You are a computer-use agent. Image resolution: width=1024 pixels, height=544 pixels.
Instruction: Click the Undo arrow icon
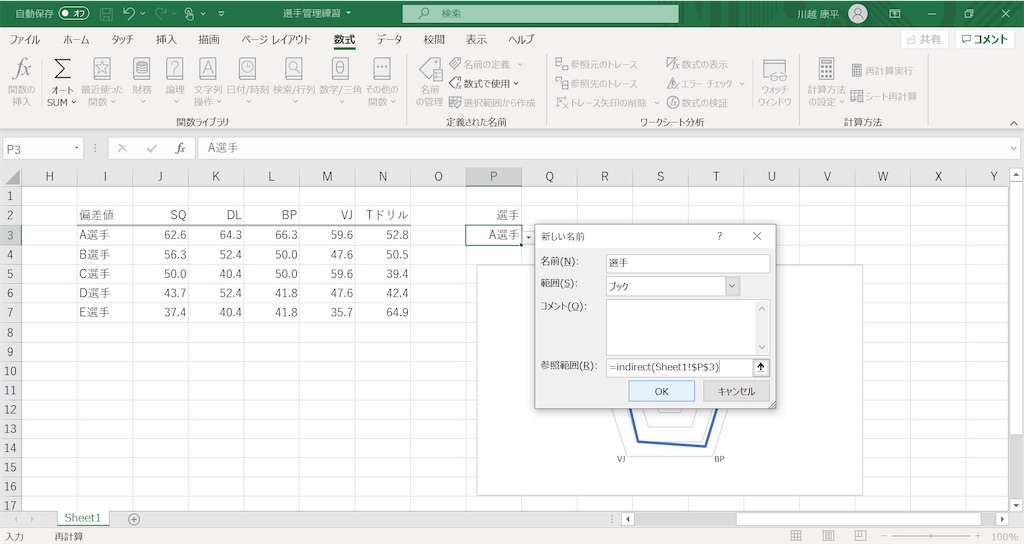pyautogui.click(x=129, y=13)
